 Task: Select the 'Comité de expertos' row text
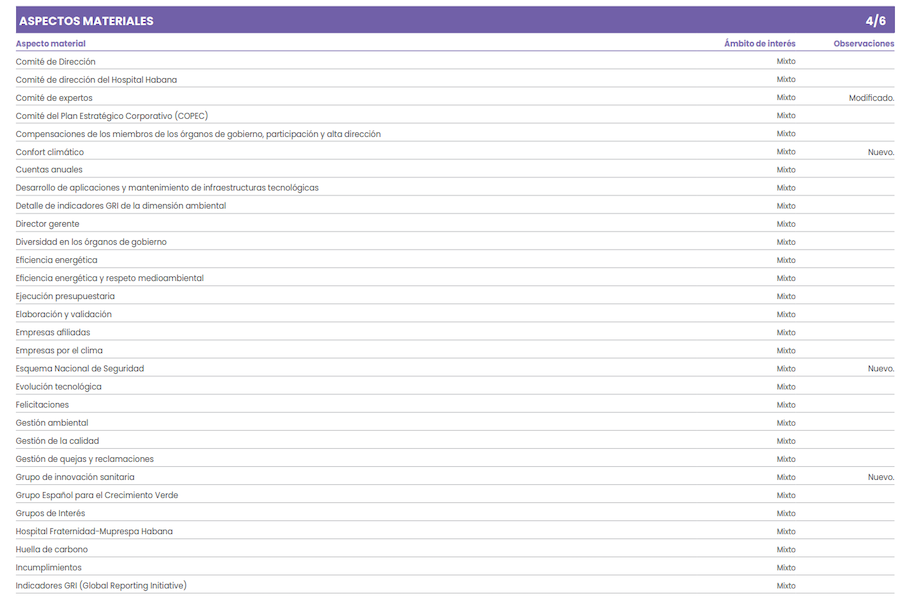[54, 98]
